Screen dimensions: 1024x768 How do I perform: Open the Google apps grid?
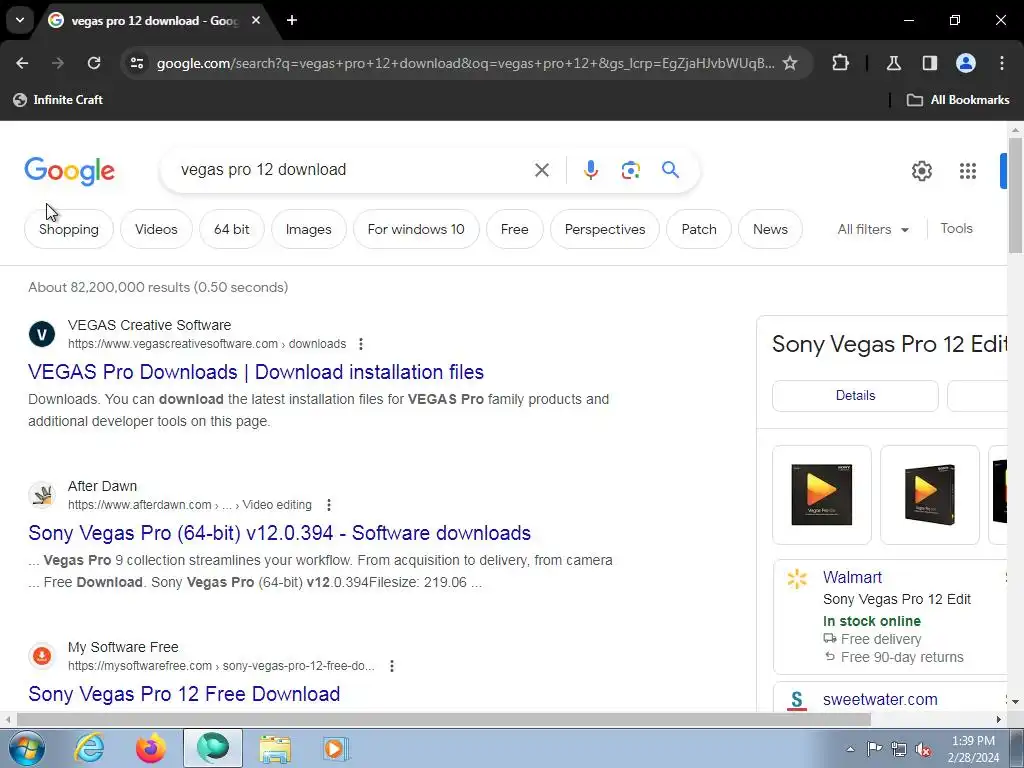click(968, 171)
